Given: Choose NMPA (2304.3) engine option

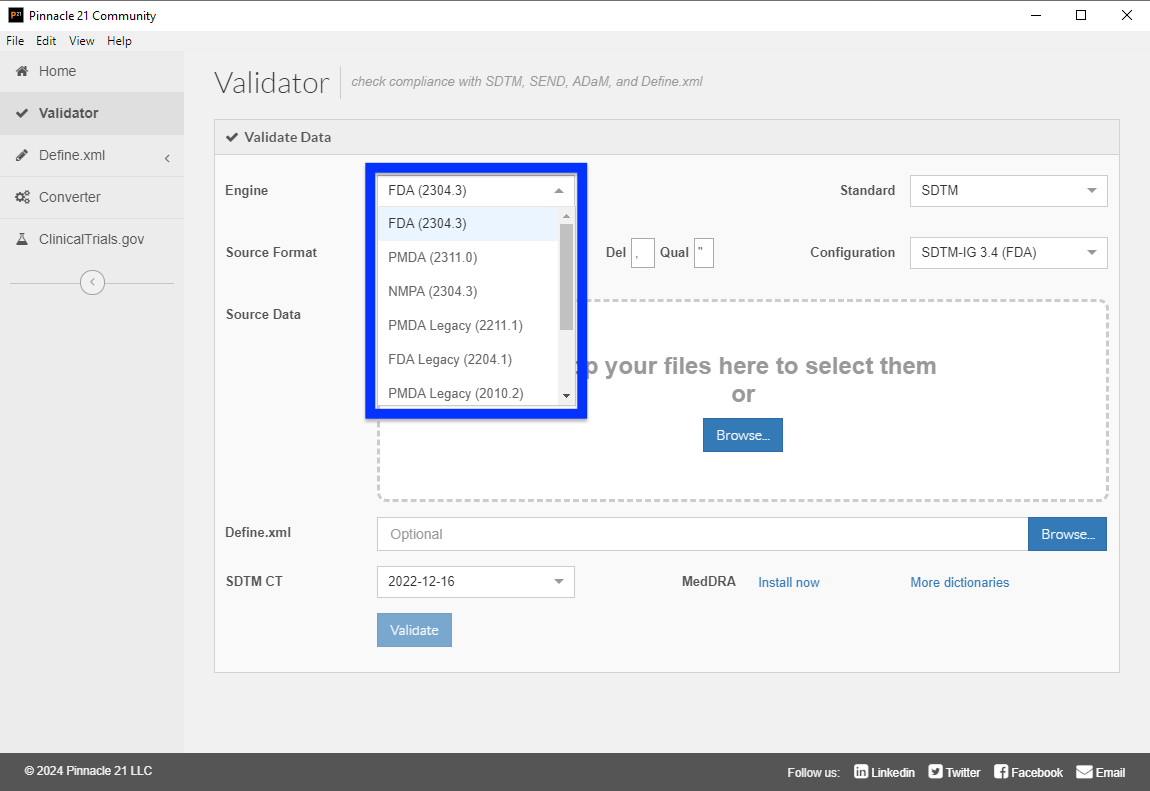Looking at the screenshot, I should (x=468, y=291).
